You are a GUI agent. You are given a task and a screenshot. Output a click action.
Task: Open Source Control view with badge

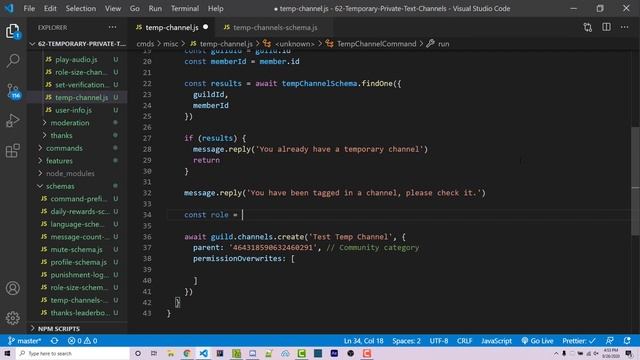pyautogui.click(x=13, y=91)
